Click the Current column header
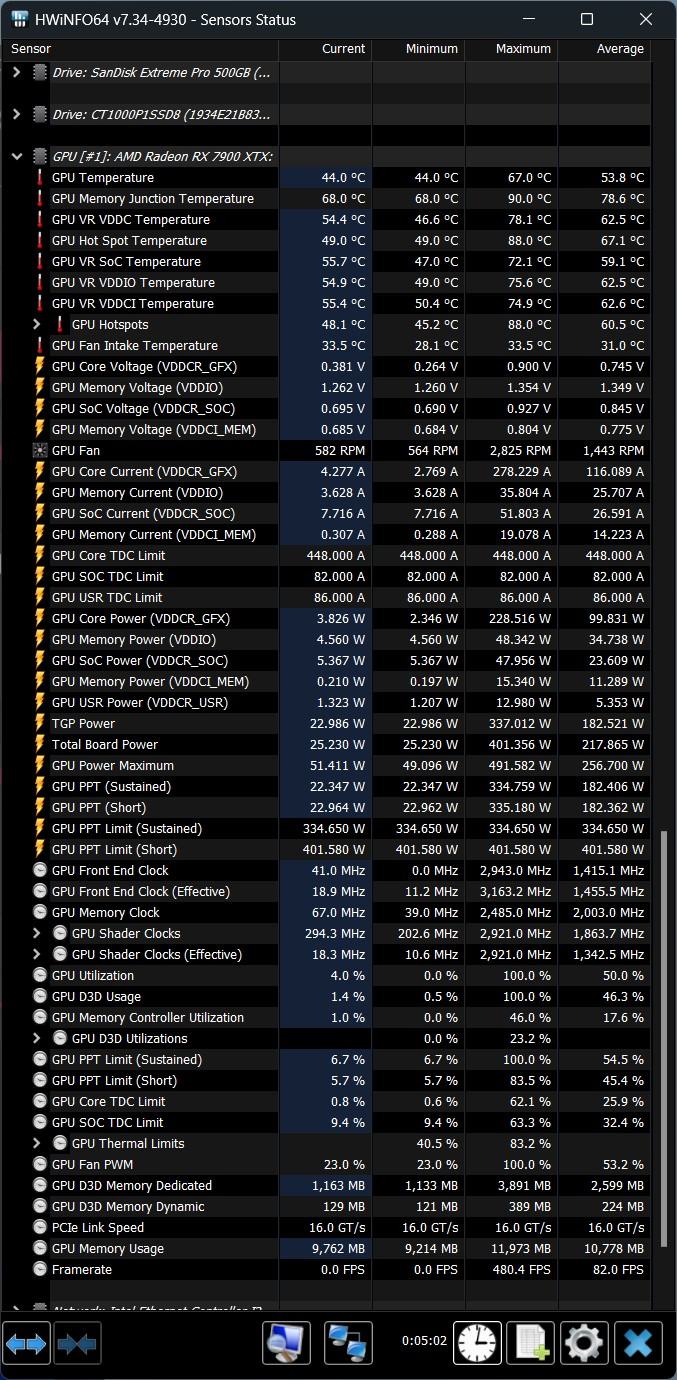Viewport: 677px width, 1380px height. pyautogui.click(x=325, y=49)
